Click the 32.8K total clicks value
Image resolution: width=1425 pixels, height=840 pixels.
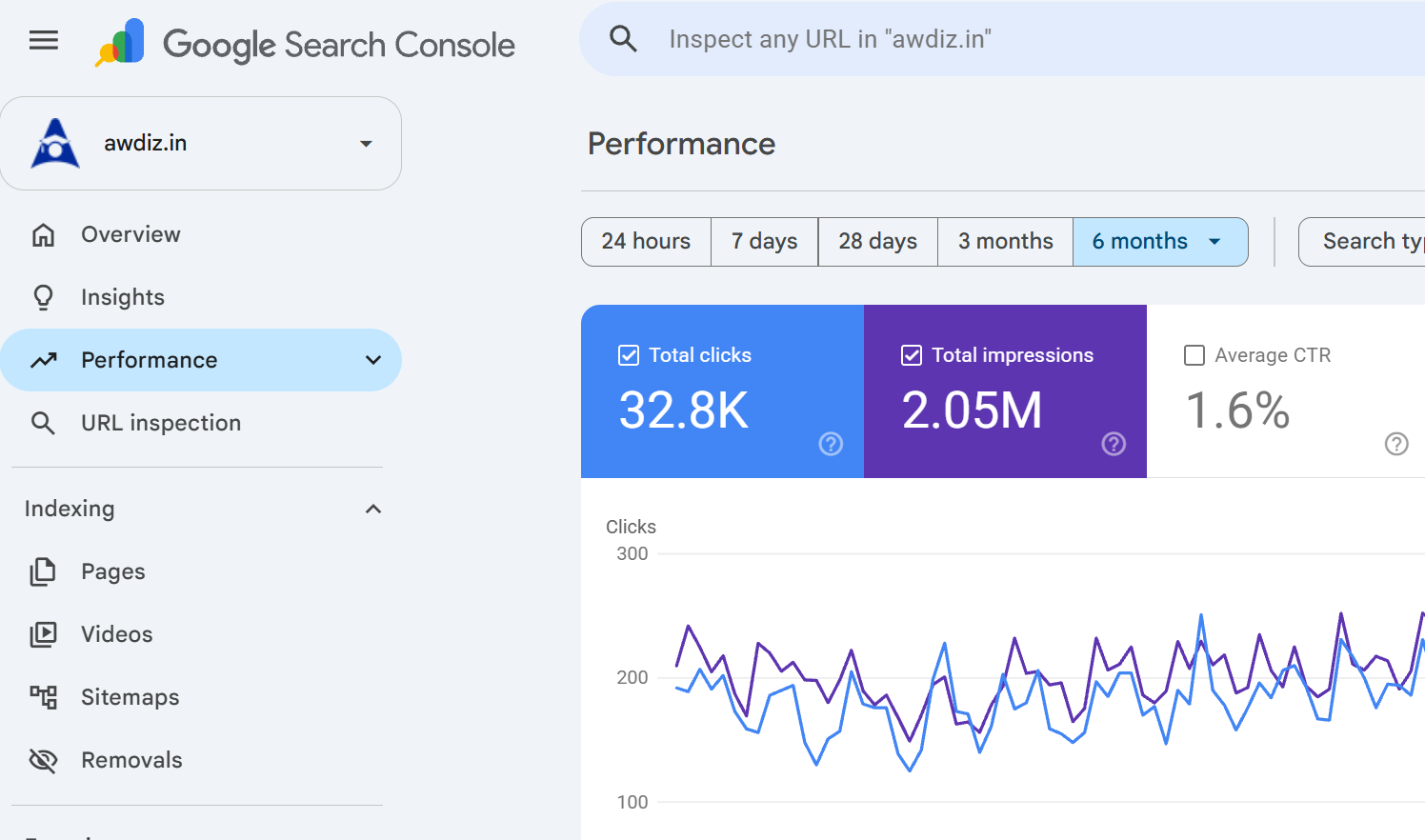click(684, 410)
